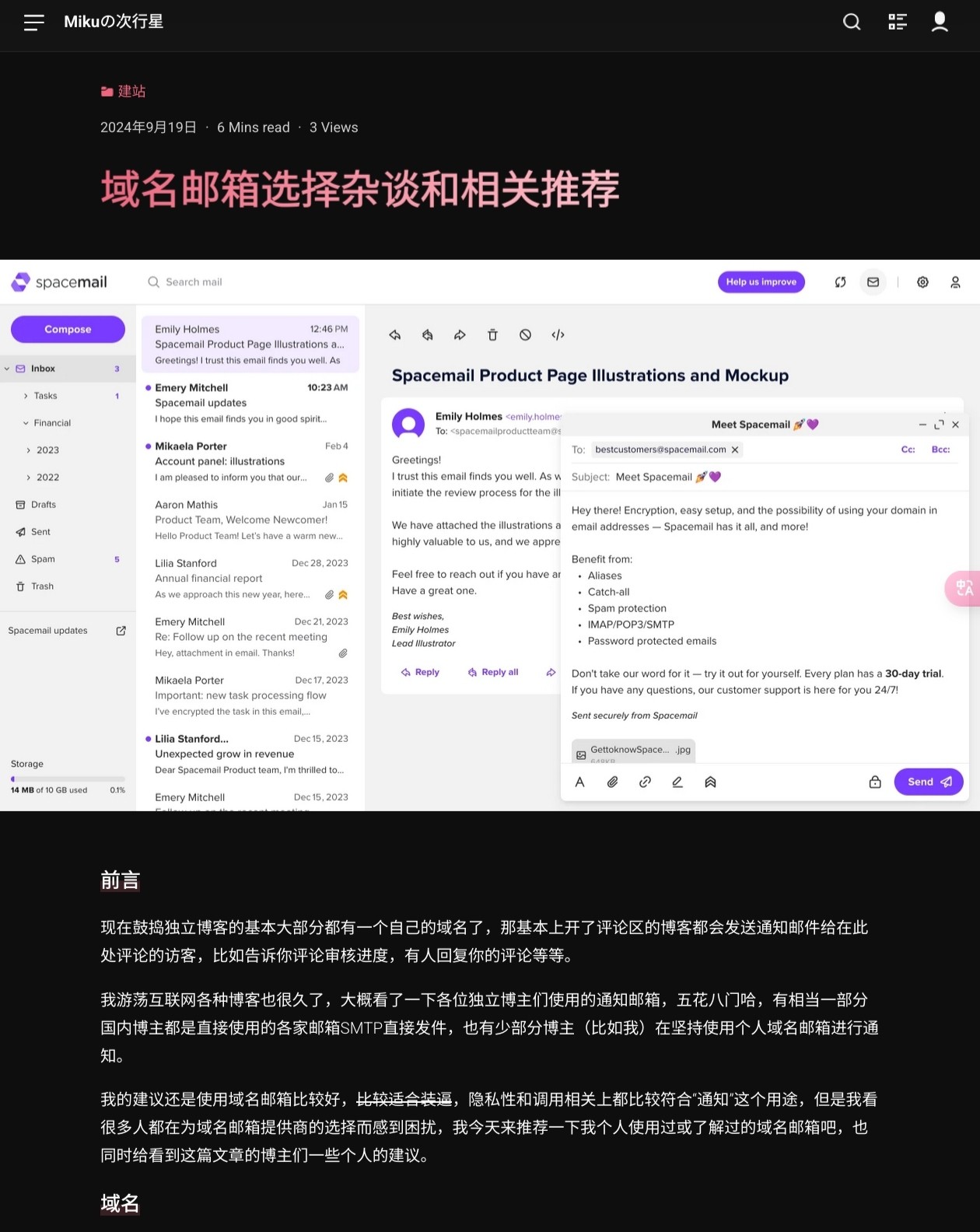
Task: Click Bcc: in compose window
Action: pos(940,450)
